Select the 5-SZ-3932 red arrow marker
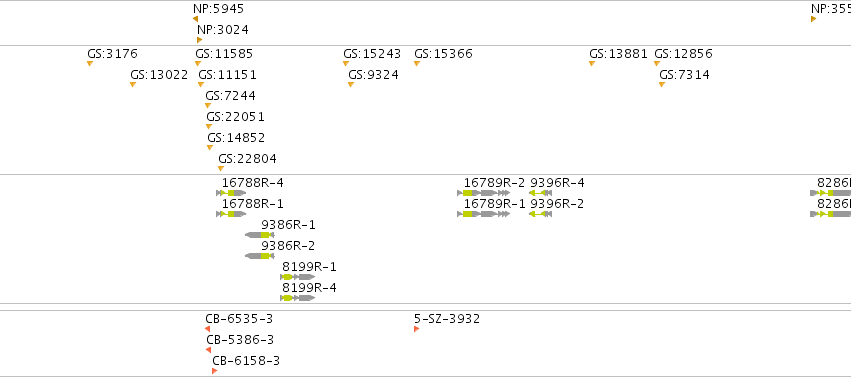851x377 pixels. click(416, 329)
